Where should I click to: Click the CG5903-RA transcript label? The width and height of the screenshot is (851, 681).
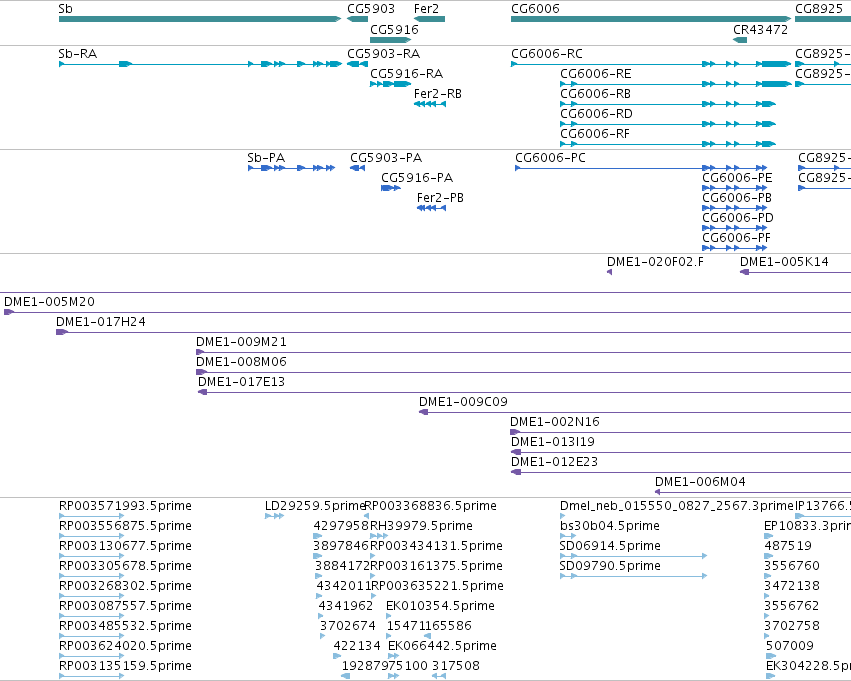pos(383,54)
